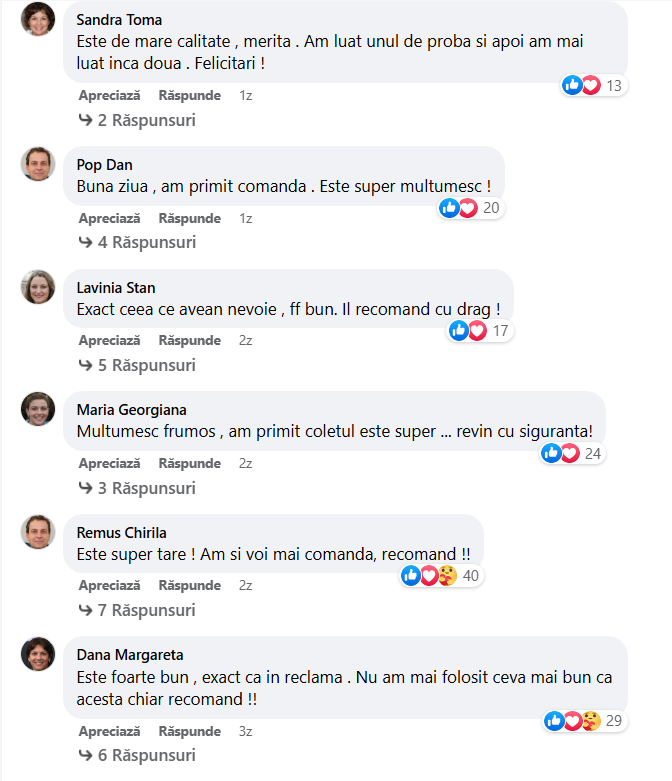Screen dimensions: 672x781
Task: Toggle Apreciază on Maria Georgiana's comment
Action: (109, 463)
